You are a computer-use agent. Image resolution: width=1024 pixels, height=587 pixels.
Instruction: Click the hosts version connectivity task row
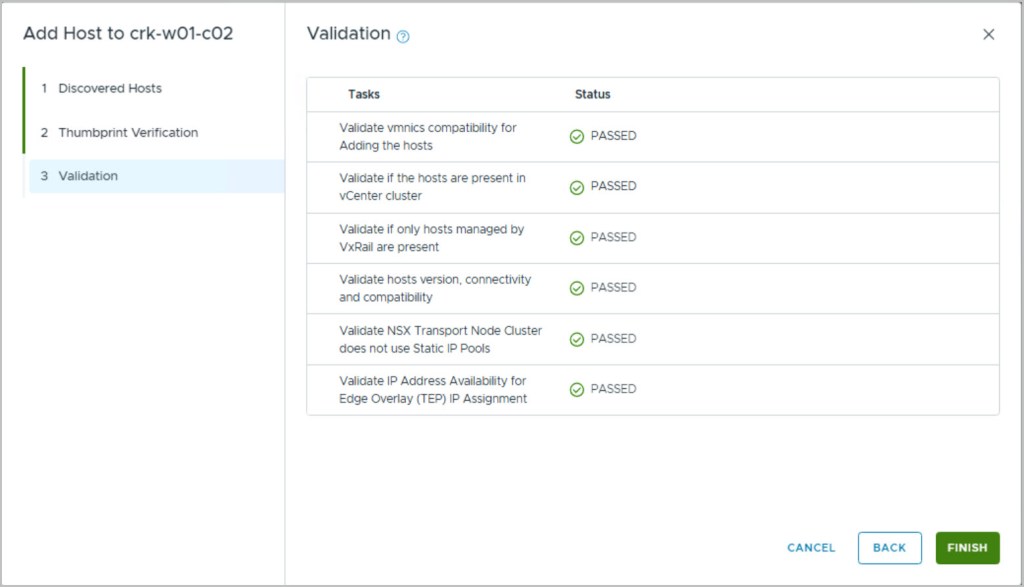click(x=435, y=288)
